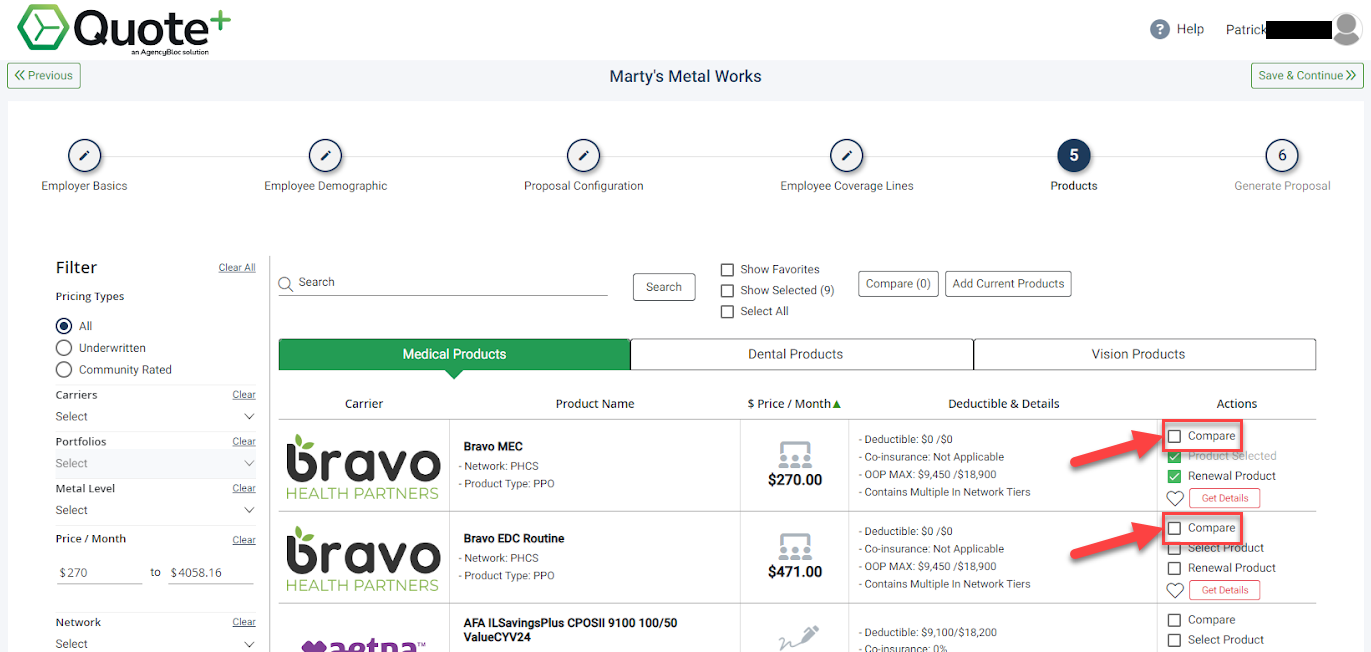
Task: Open the user profile avatar
Action: [x=1346, y=29]
